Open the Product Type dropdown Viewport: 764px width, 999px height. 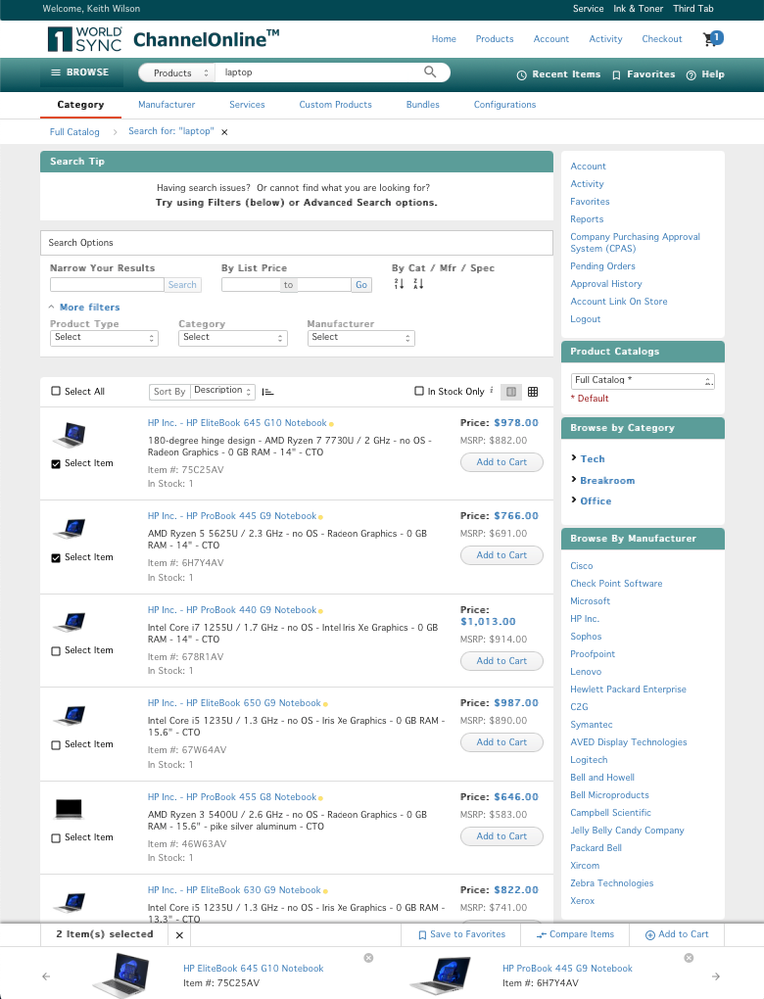pos(104,338)
